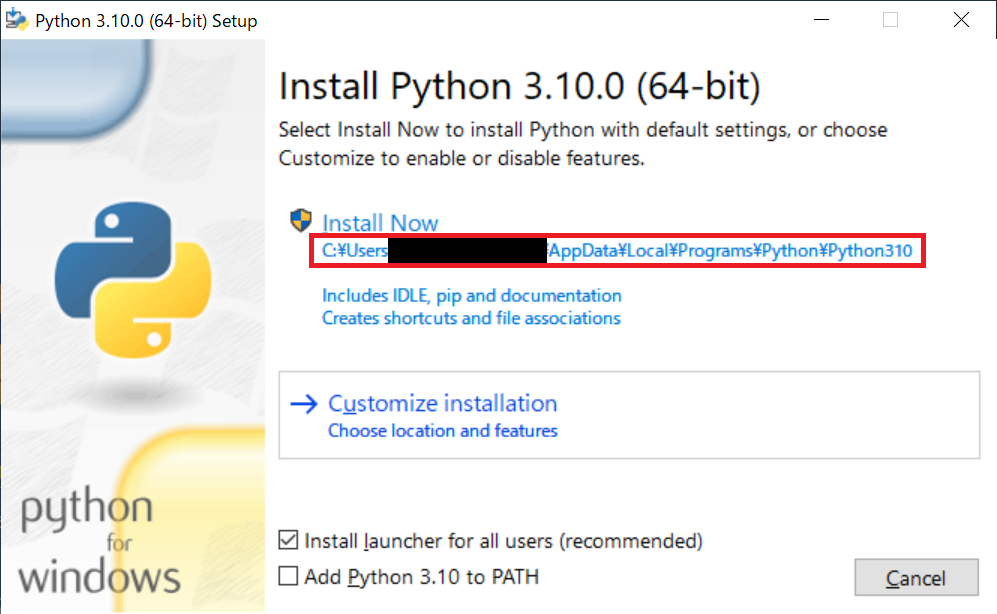
Task: Click the blue arrow next to Customize installation
Action: pos(304,404)
